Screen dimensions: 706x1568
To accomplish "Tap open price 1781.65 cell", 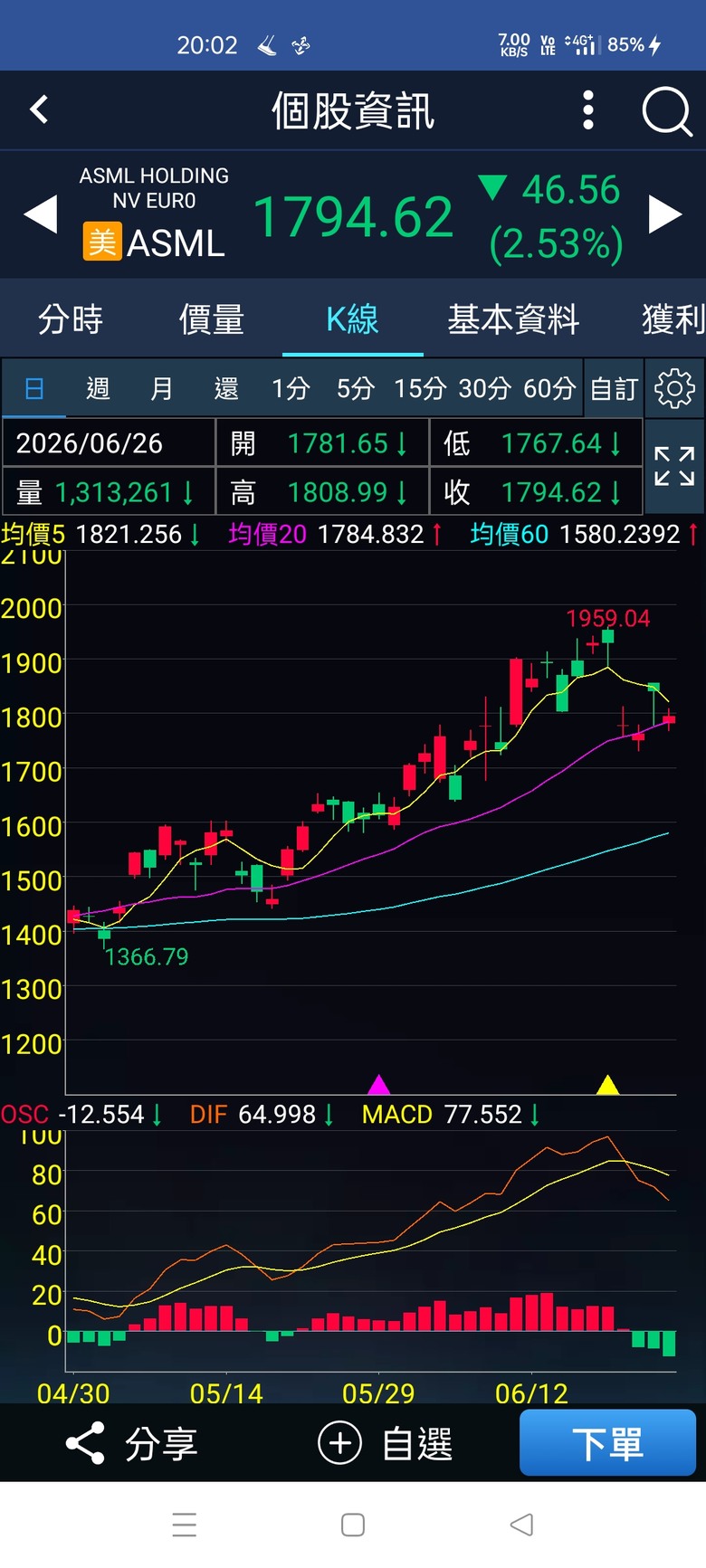I will [322, 442].
